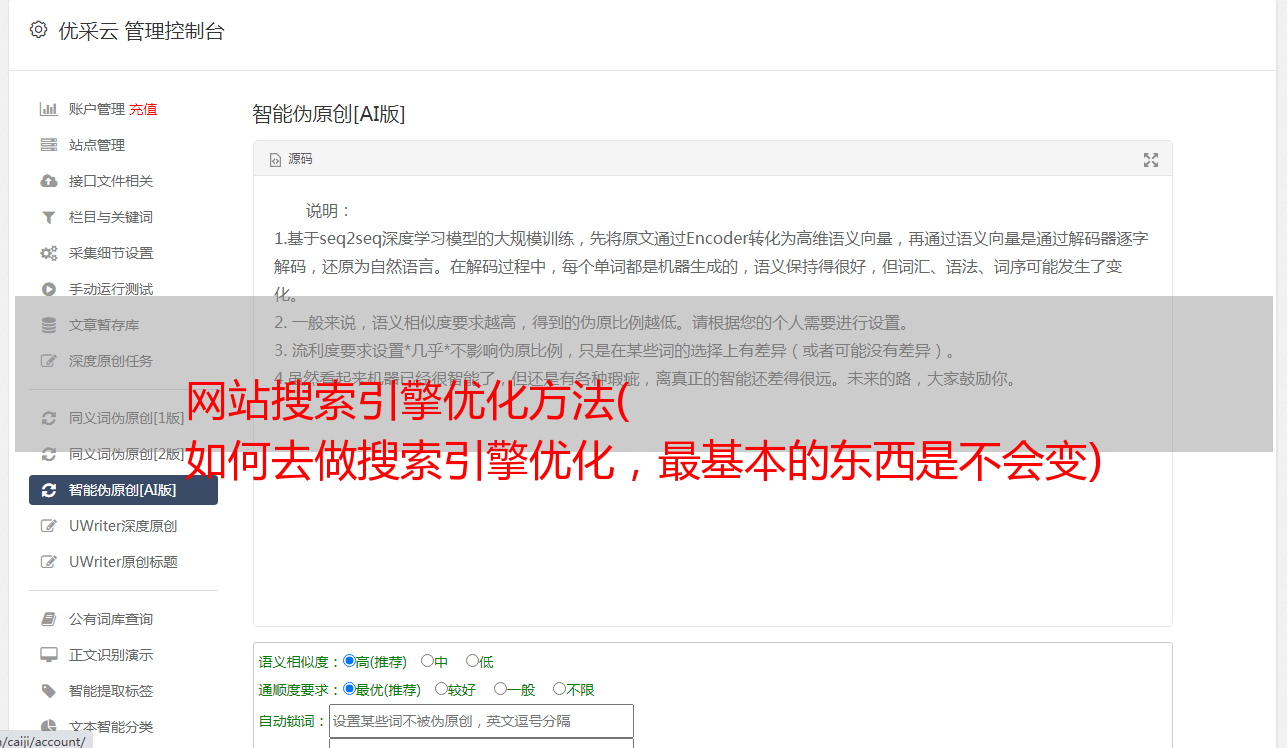Select 语义相似度 中 radio option
Viewport: 1287px width, 748px height.
tap(427, 661)
